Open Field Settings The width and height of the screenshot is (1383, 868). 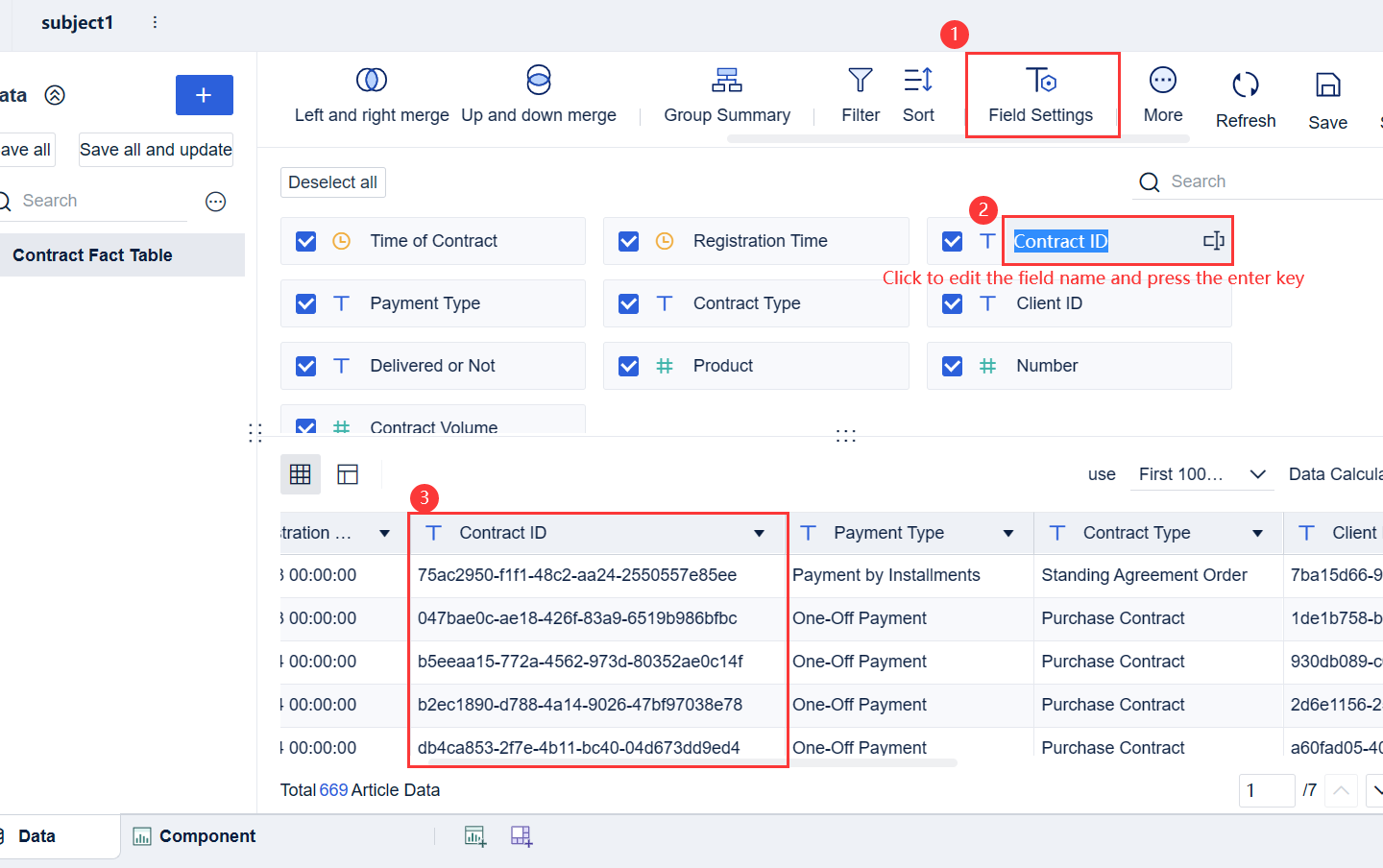tap(1042, 94)
